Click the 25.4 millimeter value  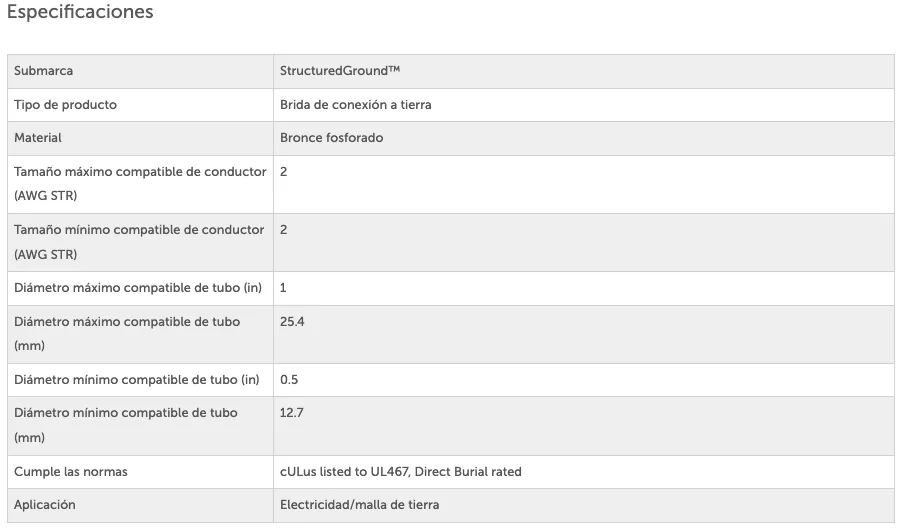pyautogui.click(x=292, y=322)
